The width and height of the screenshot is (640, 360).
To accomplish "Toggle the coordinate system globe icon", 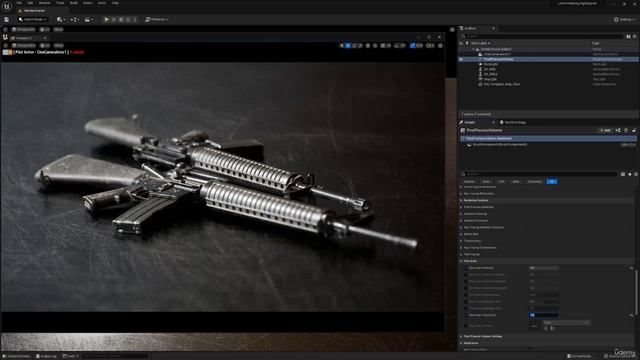I will [368, 46].
